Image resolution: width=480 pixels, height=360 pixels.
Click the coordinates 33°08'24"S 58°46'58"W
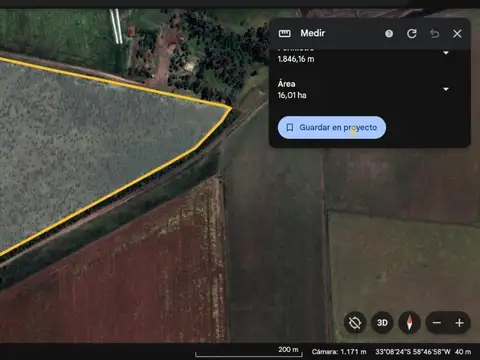point(413,352)
